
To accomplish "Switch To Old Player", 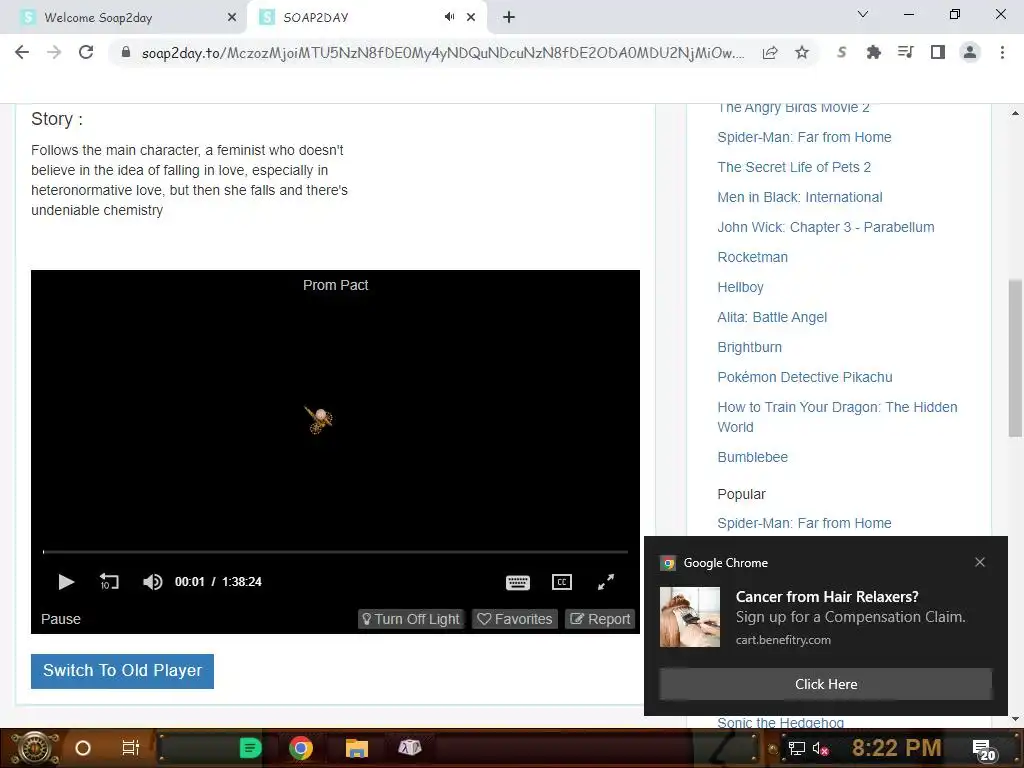I will point(122,671).
